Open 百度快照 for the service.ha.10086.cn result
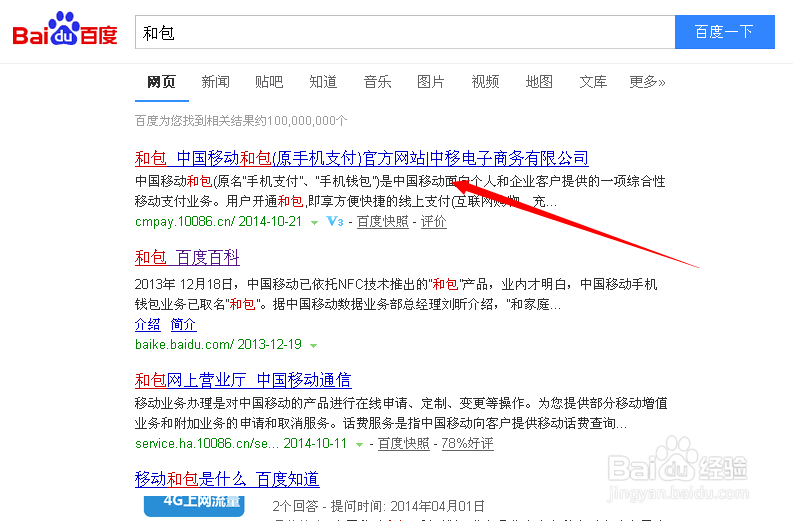Viewport: 793px width, 521px height. click(x=404, y=444)
